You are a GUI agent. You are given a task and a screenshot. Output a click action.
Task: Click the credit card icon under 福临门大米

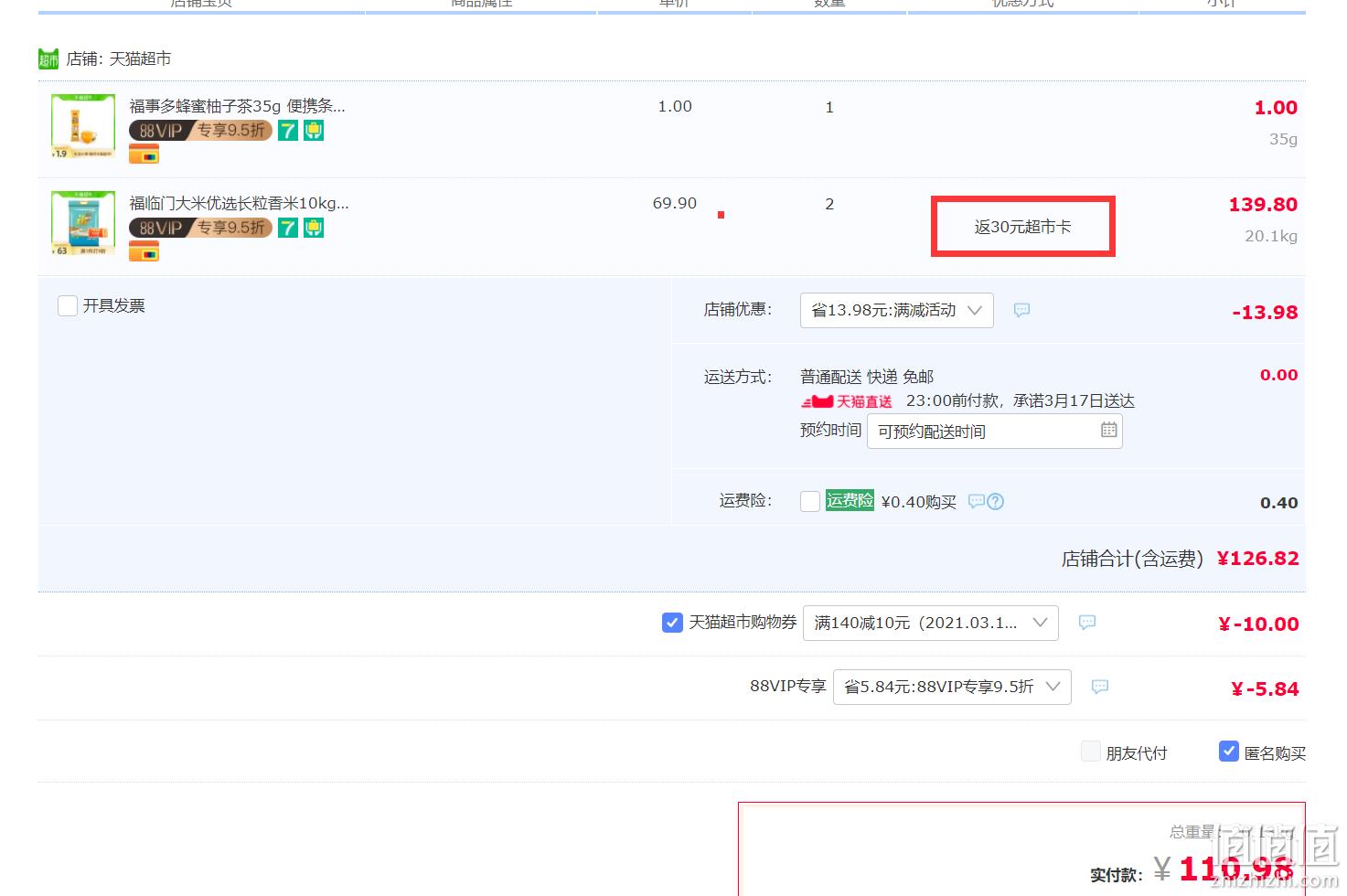144,251
